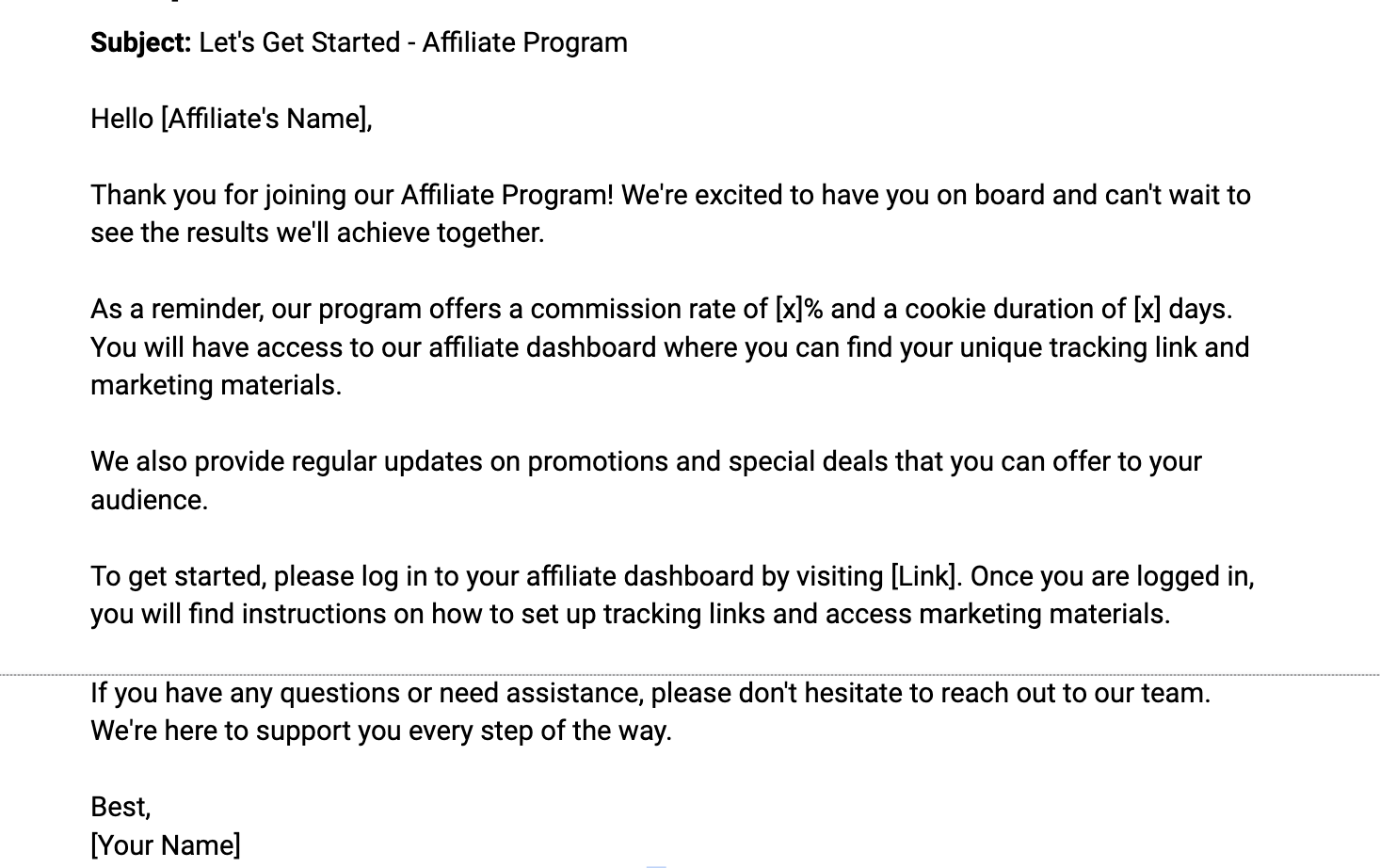1380x868 pixels.
Task: Click the "[Your Name]" signature placeholder
Action: point(166,845)
